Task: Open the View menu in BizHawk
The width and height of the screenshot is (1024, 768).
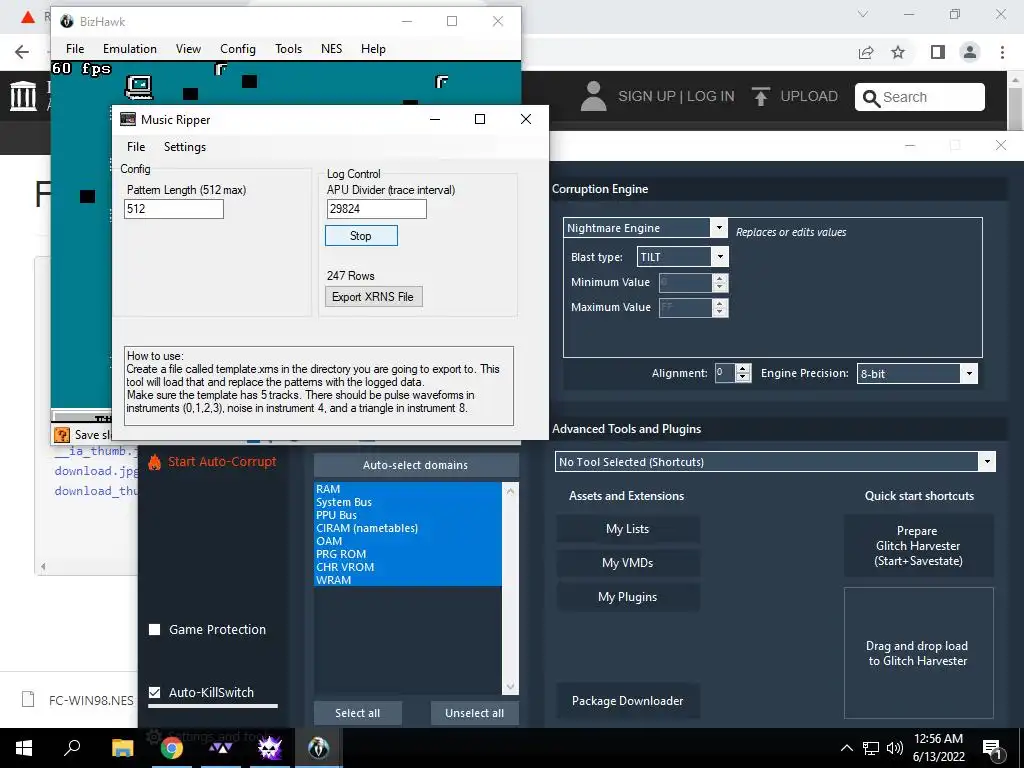Action: click(188, 49)
